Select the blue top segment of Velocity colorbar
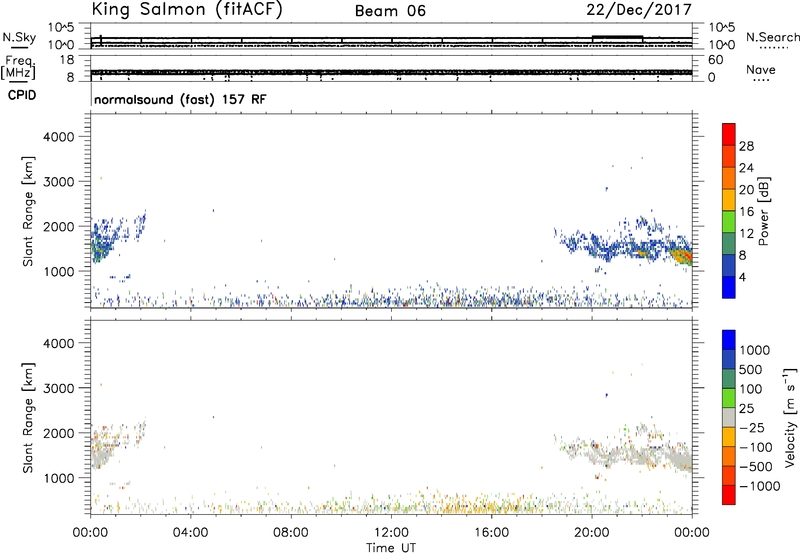Screen dimensions: 800x554 [729, 340]
